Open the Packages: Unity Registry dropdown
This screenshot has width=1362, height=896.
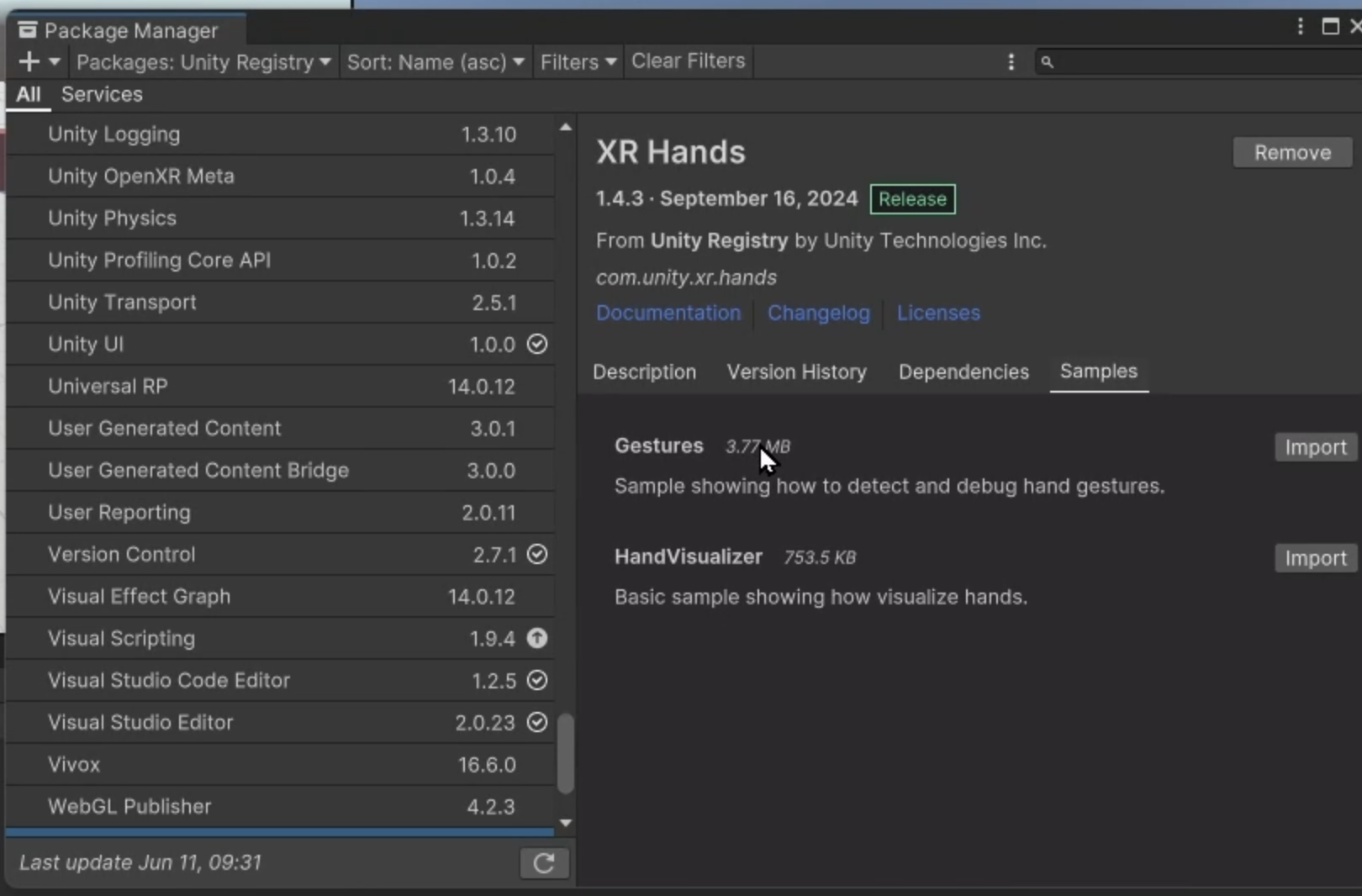pos(203,61)
